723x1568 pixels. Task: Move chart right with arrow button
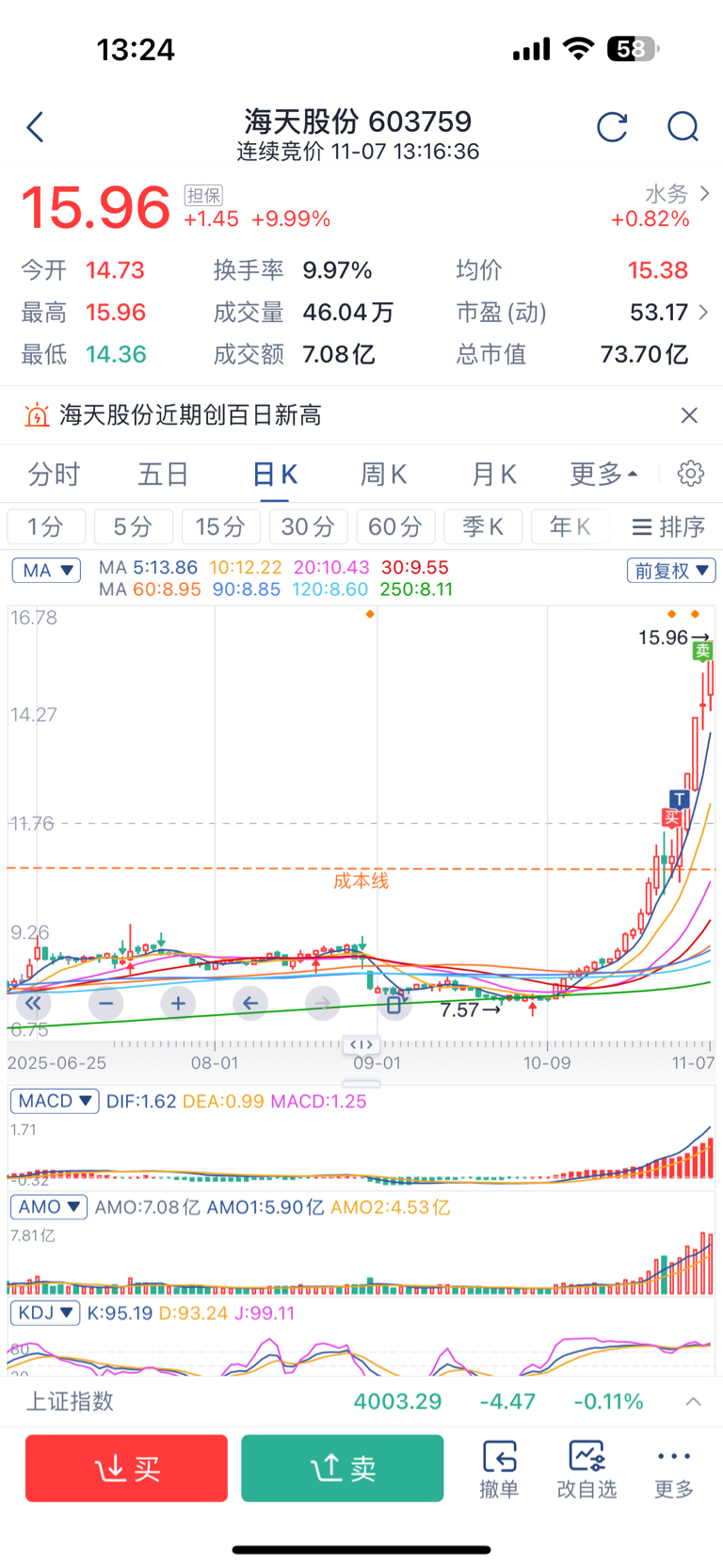click(322, 1003)
